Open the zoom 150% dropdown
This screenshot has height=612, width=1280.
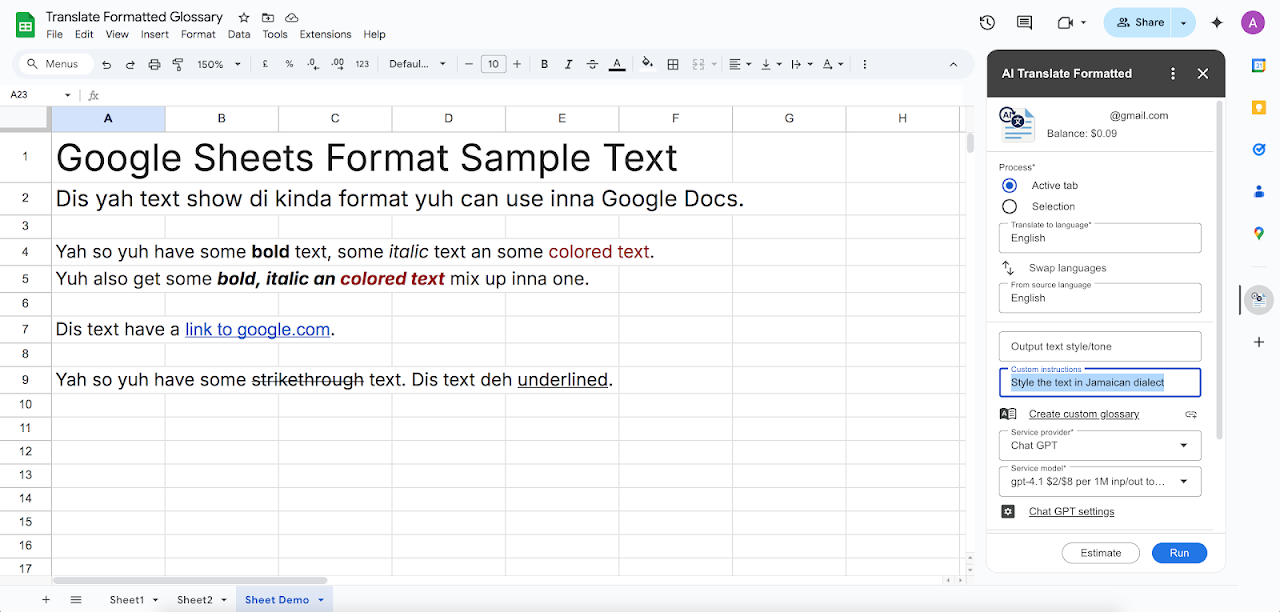tap(219, 64)
